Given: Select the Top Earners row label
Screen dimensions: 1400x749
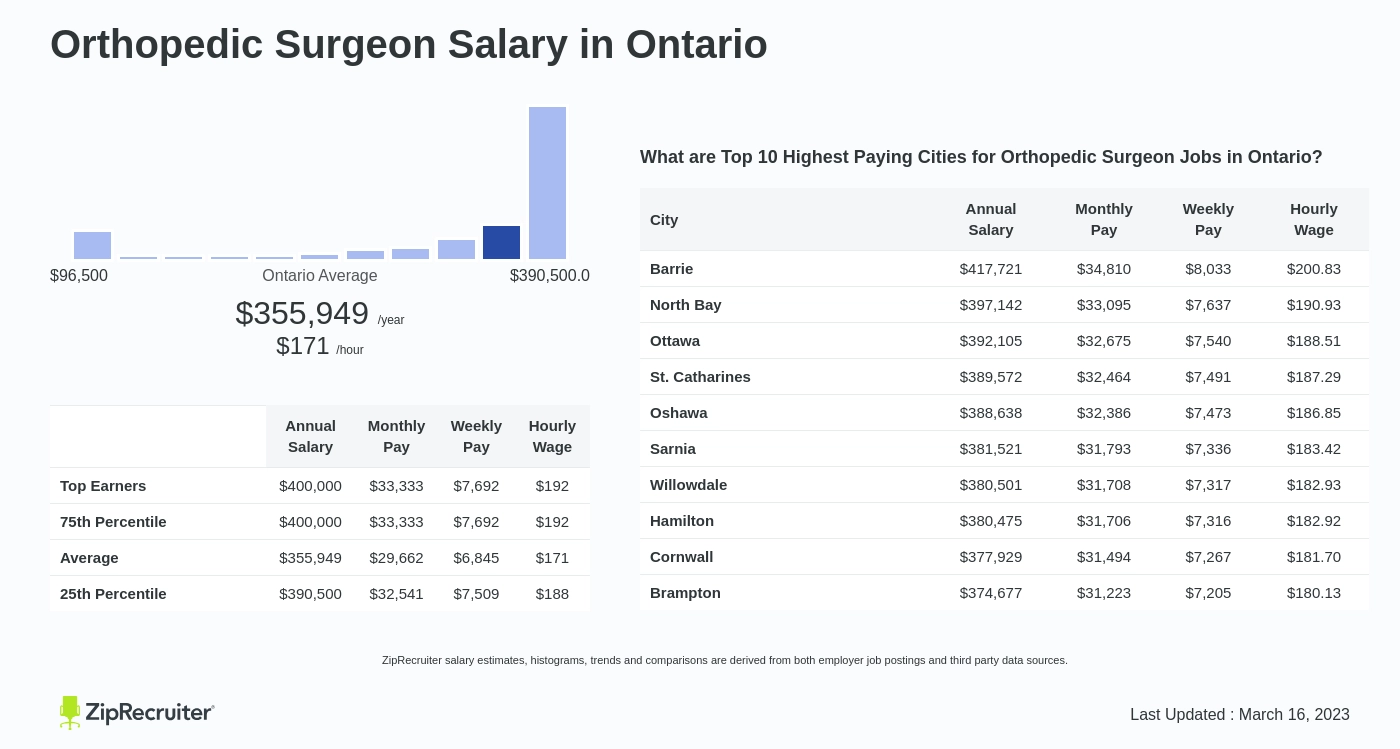Looking at the screenshot, I should point(103,485).
